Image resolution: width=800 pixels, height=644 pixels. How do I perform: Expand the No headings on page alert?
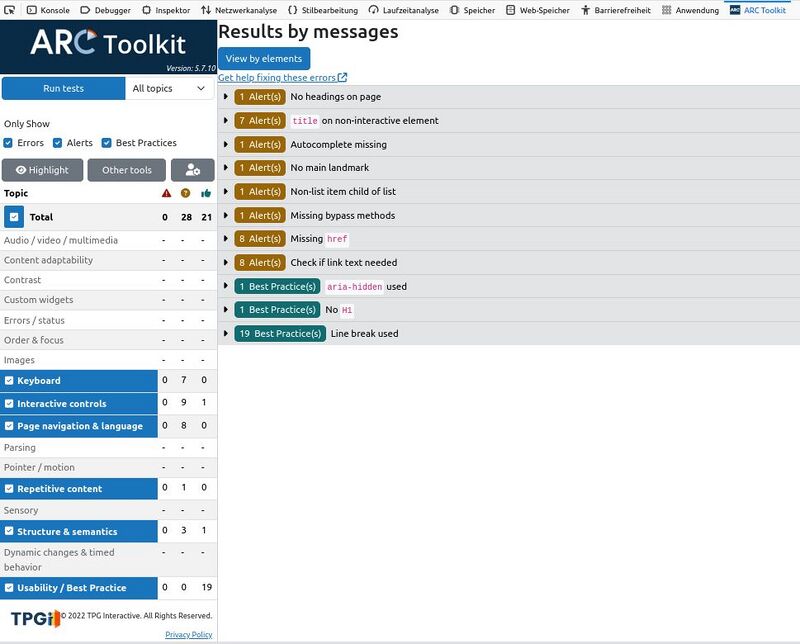pyautogui.click(x=227, y=97)
